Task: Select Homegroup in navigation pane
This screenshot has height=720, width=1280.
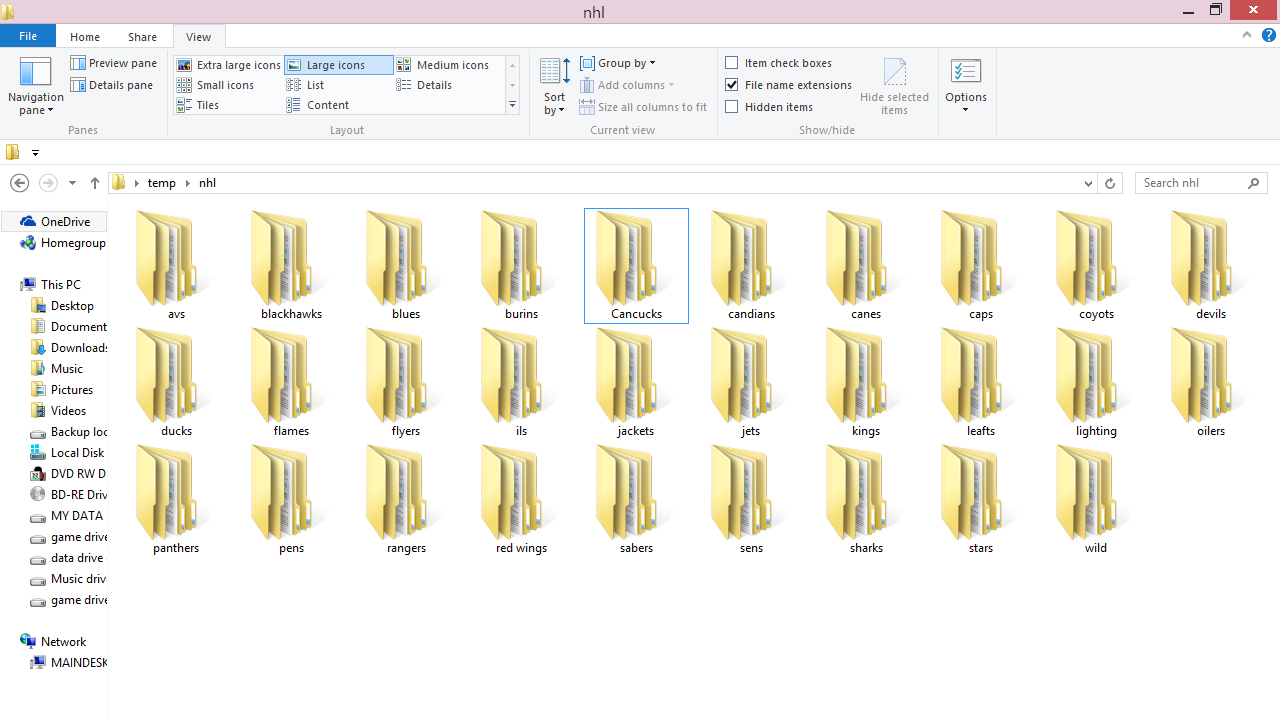Action: tap(63, 243)
